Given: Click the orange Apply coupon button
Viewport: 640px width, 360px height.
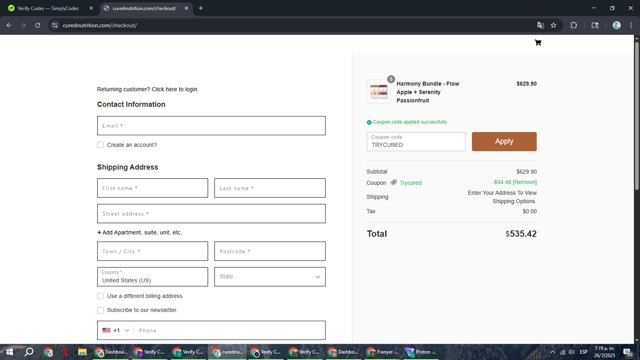Looking at the screenshot, I should click(504, 141).
